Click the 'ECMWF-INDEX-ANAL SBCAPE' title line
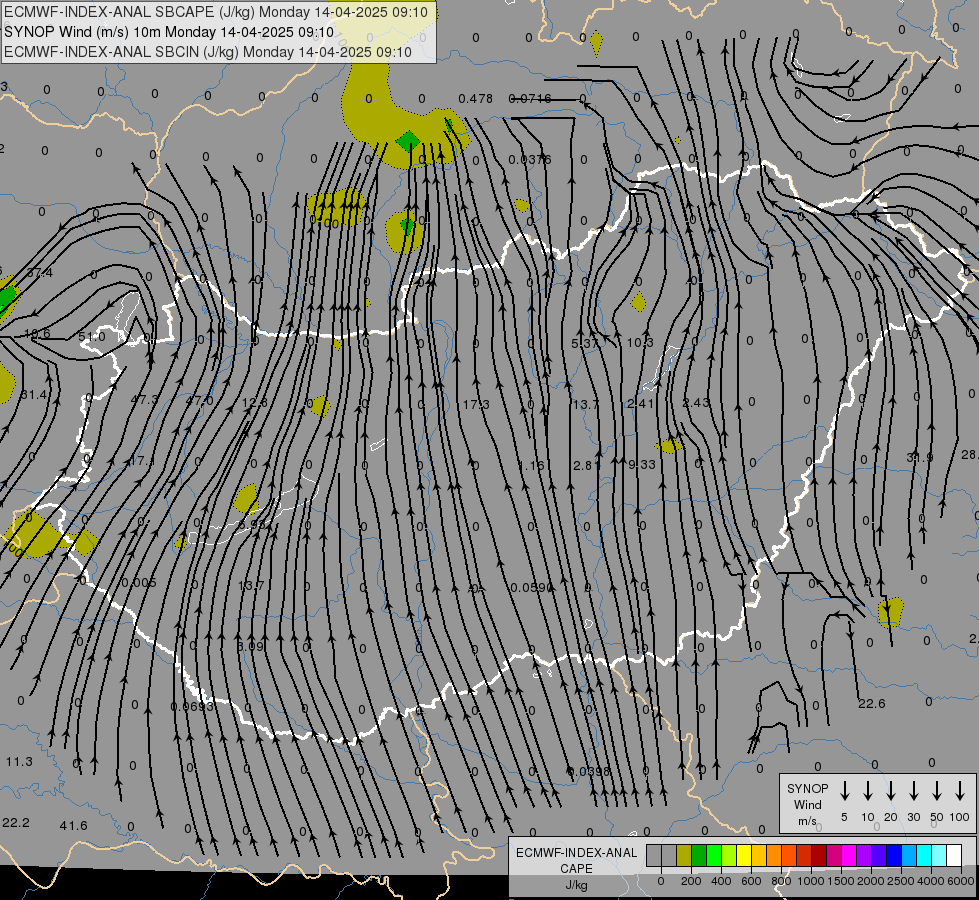 click(x=216, y=12)
